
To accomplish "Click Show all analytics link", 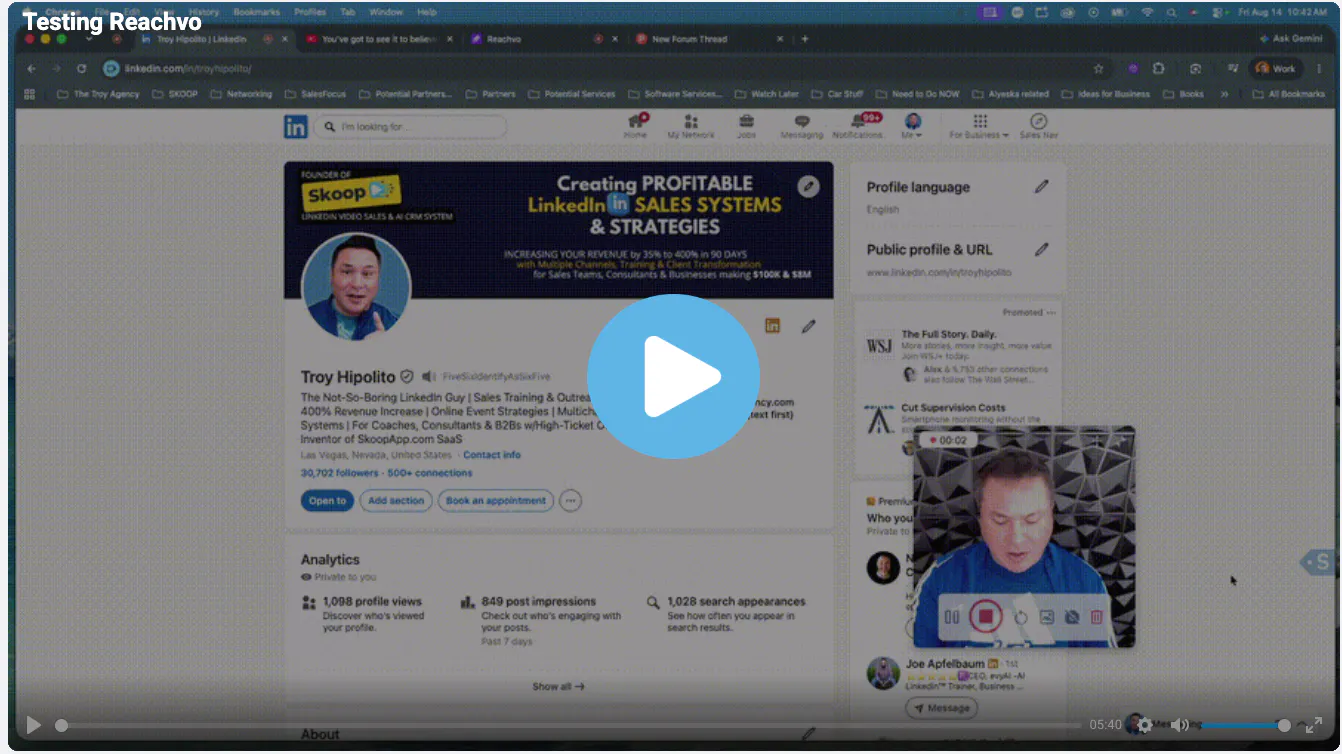I will pyautogui.click(x=559, y=687).
